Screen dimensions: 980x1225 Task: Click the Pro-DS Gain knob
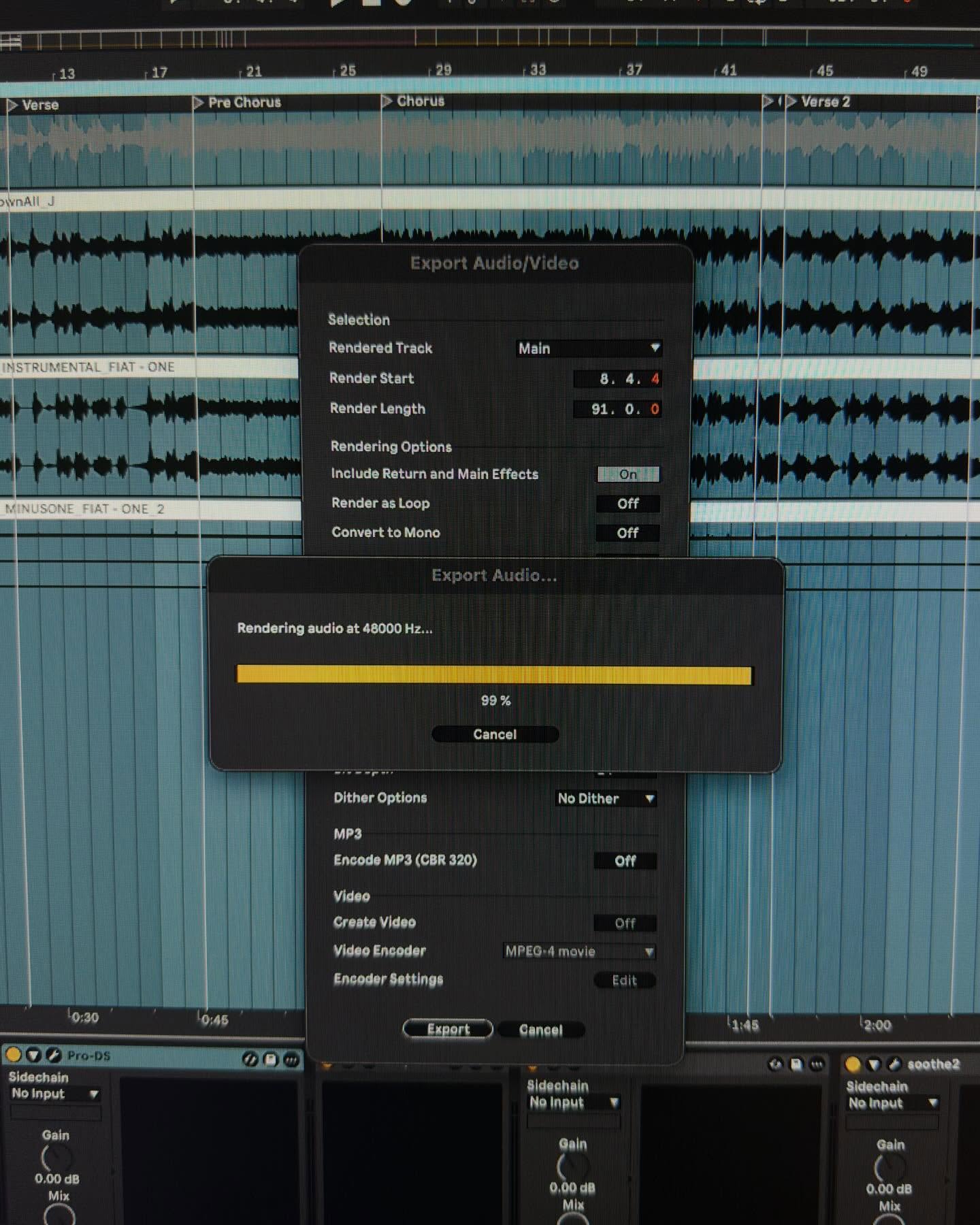56,1158
